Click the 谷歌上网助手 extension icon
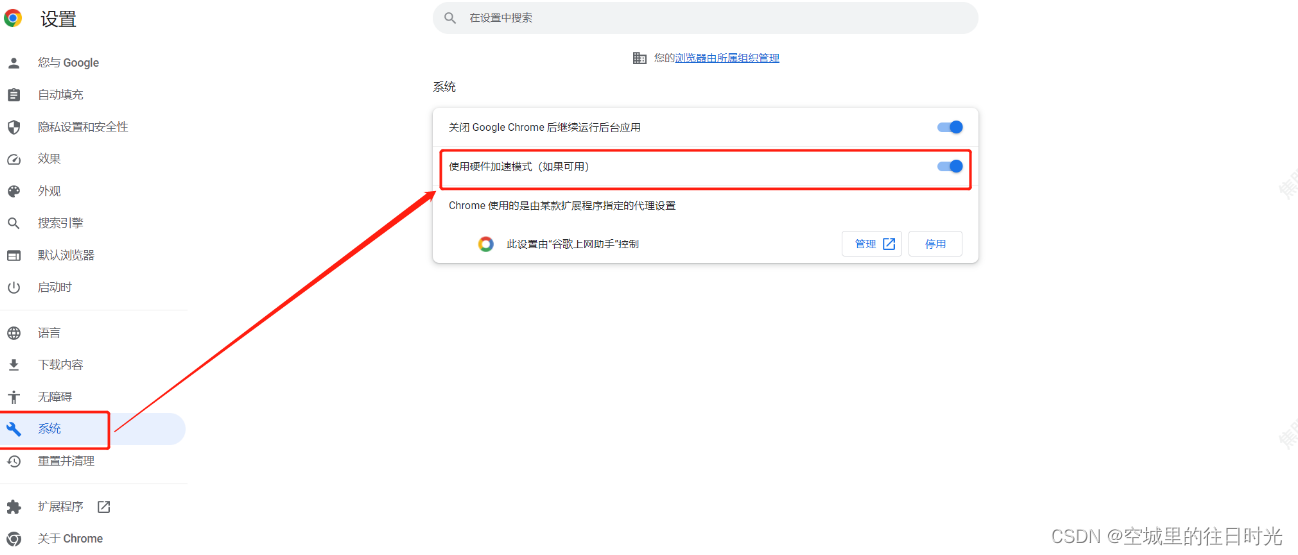Viewport: 1298px width, 555px height. (x=486, y=244)
